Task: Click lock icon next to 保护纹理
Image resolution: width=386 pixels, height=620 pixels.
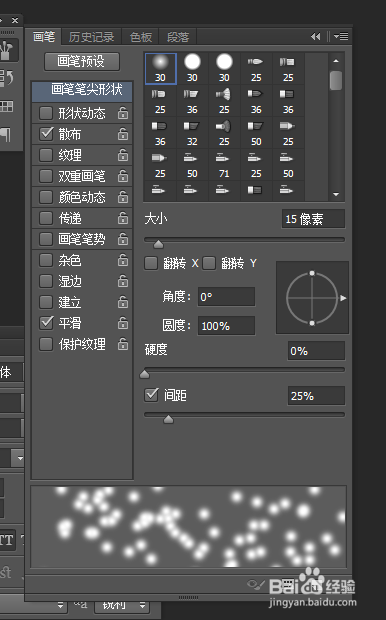Action: 123,344
